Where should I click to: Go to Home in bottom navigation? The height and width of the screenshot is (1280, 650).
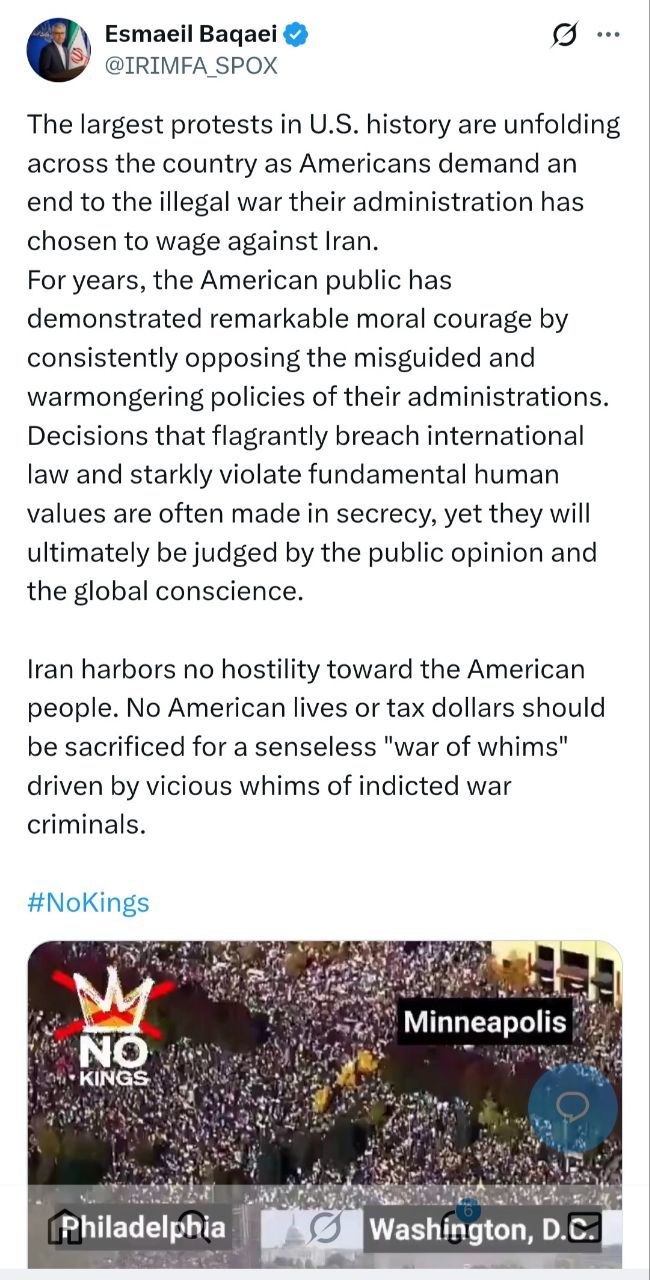67,1227
